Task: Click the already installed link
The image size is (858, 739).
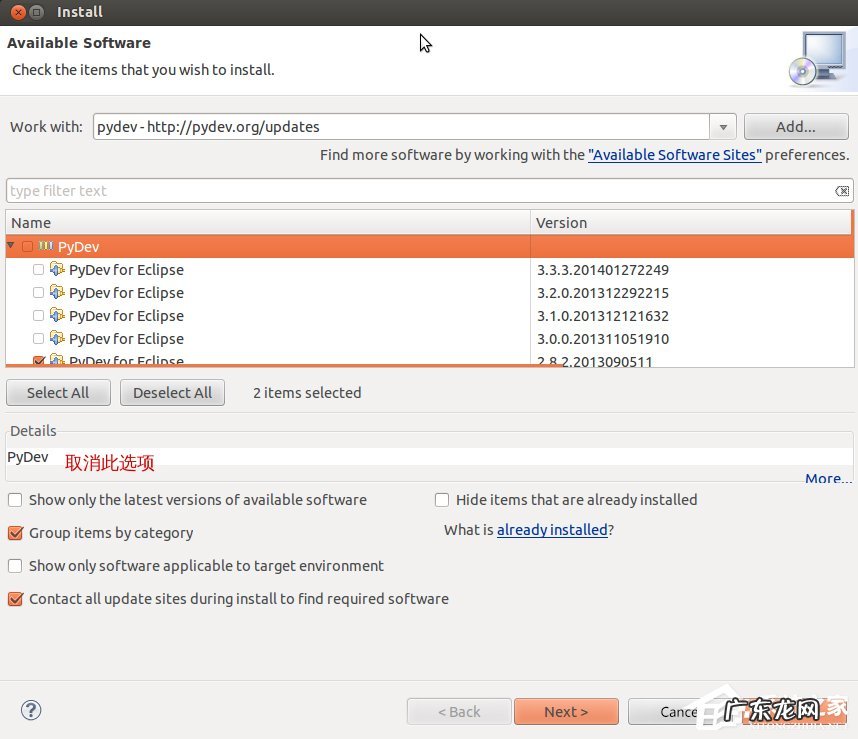Action: [552, 530]
